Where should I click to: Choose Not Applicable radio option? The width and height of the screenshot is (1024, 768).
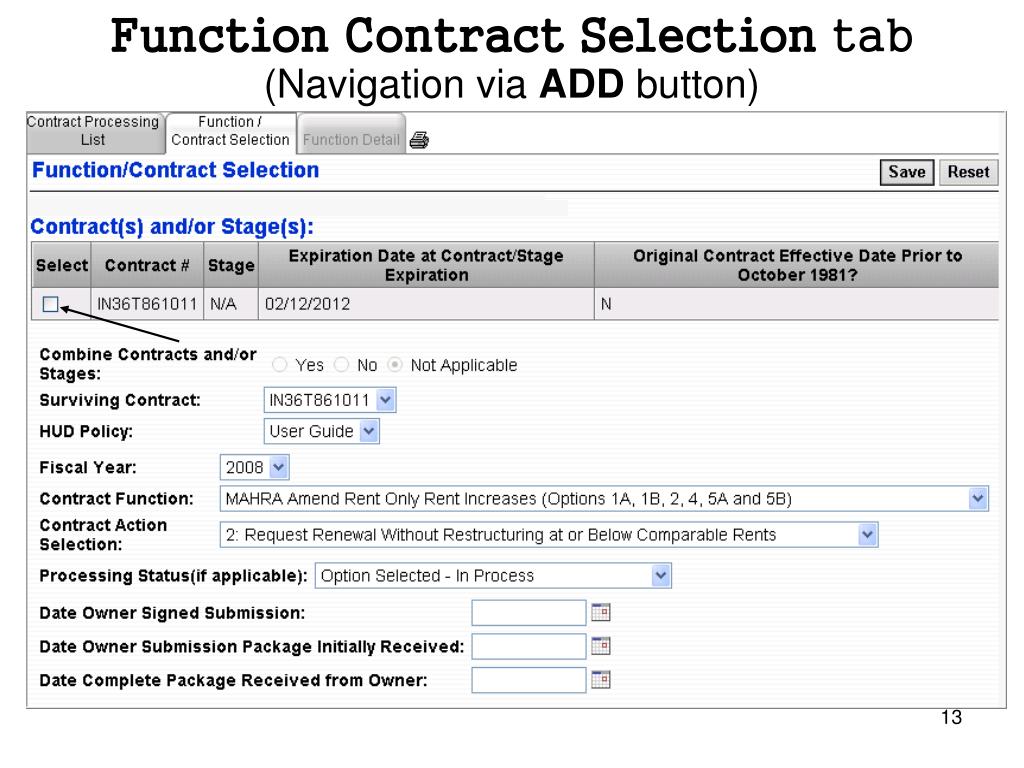click(396, 365)
